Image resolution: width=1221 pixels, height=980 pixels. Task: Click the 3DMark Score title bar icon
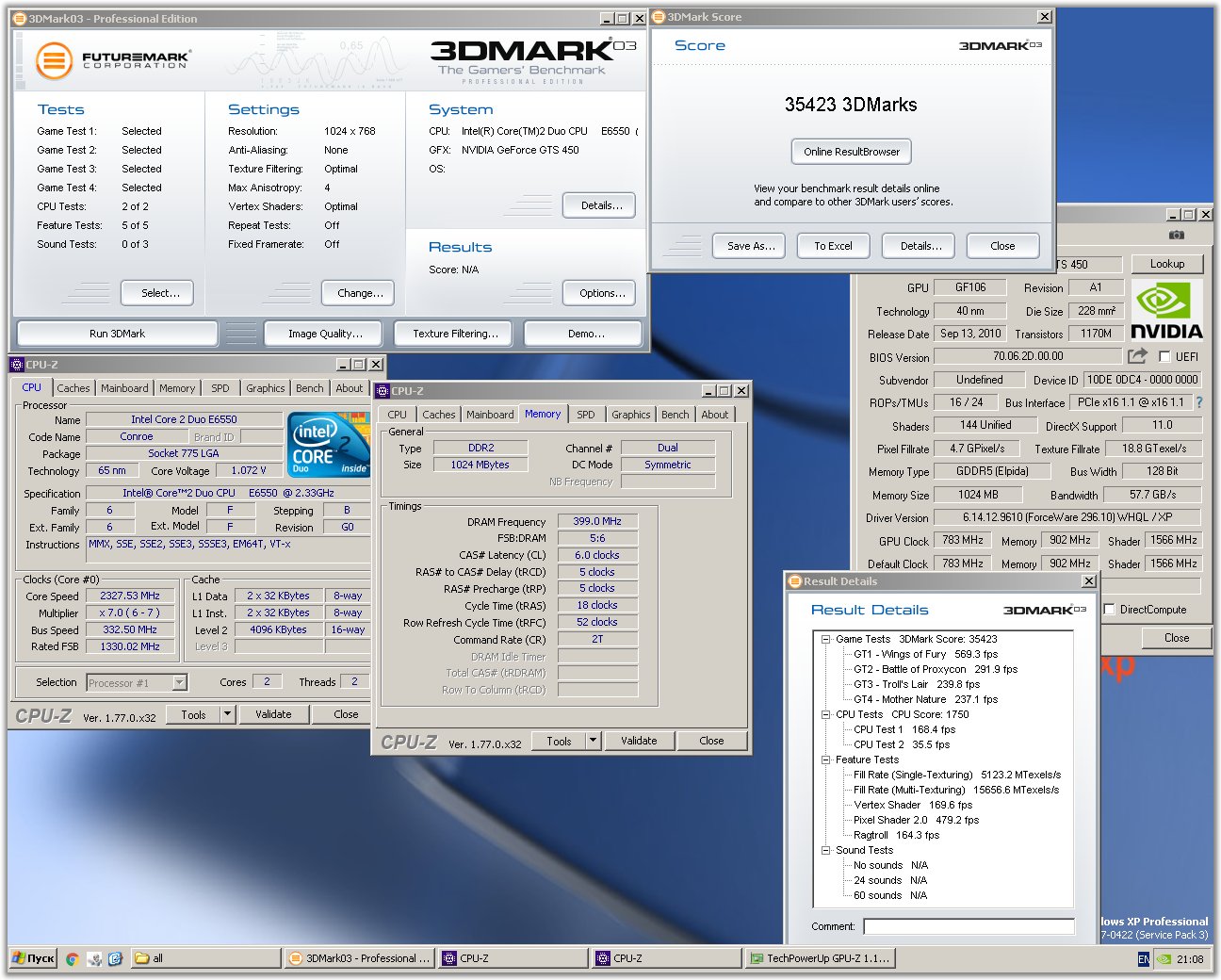(x=659, y=17)
